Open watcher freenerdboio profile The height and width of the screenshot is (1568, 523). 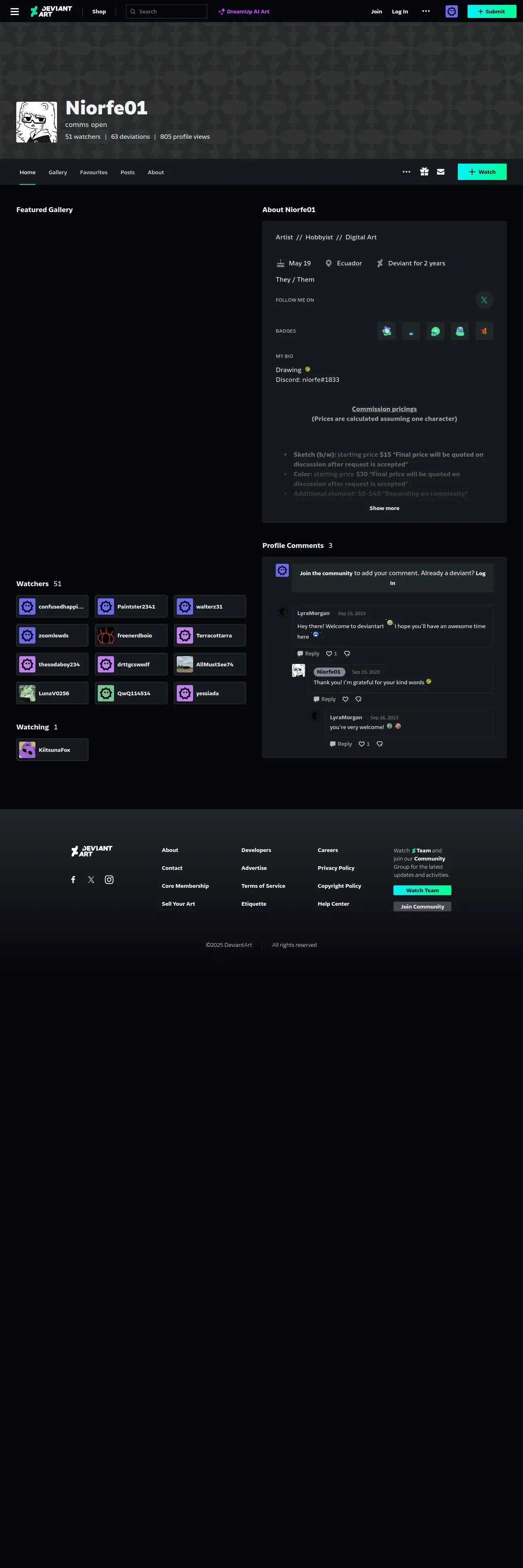tap(131, 635)
